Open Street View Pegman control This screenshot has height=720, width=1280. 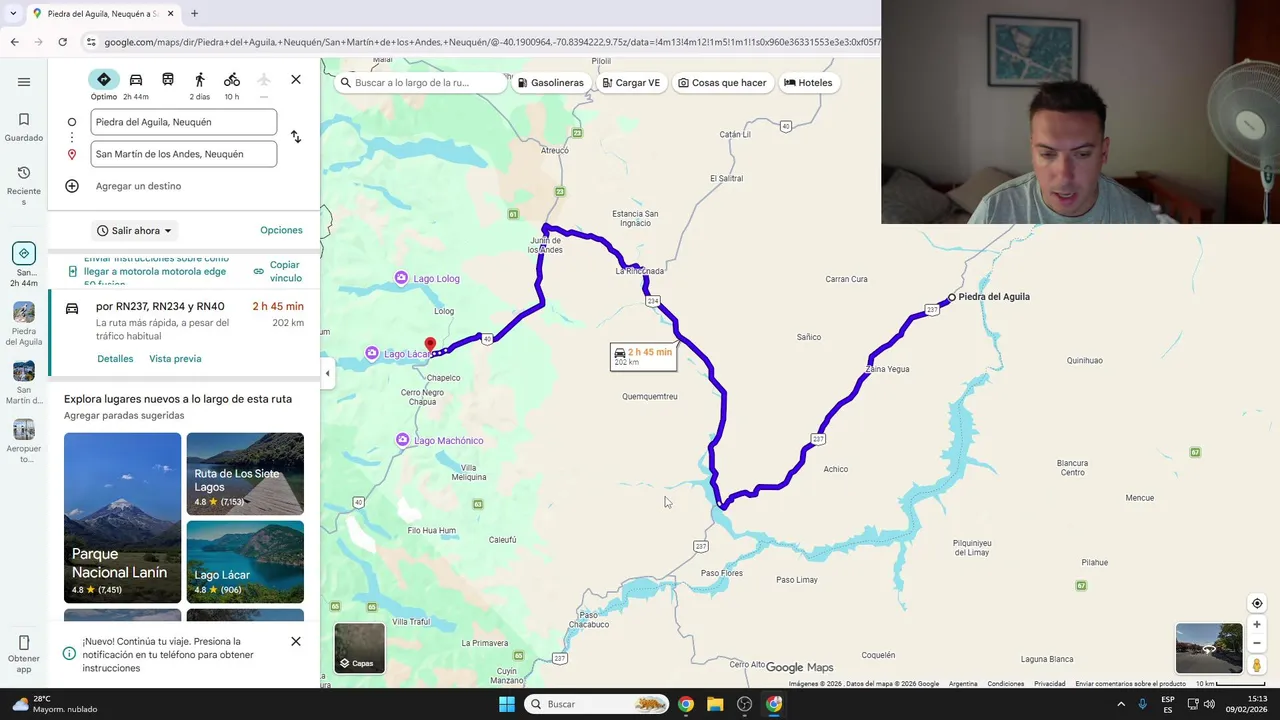pos(1257,665)
